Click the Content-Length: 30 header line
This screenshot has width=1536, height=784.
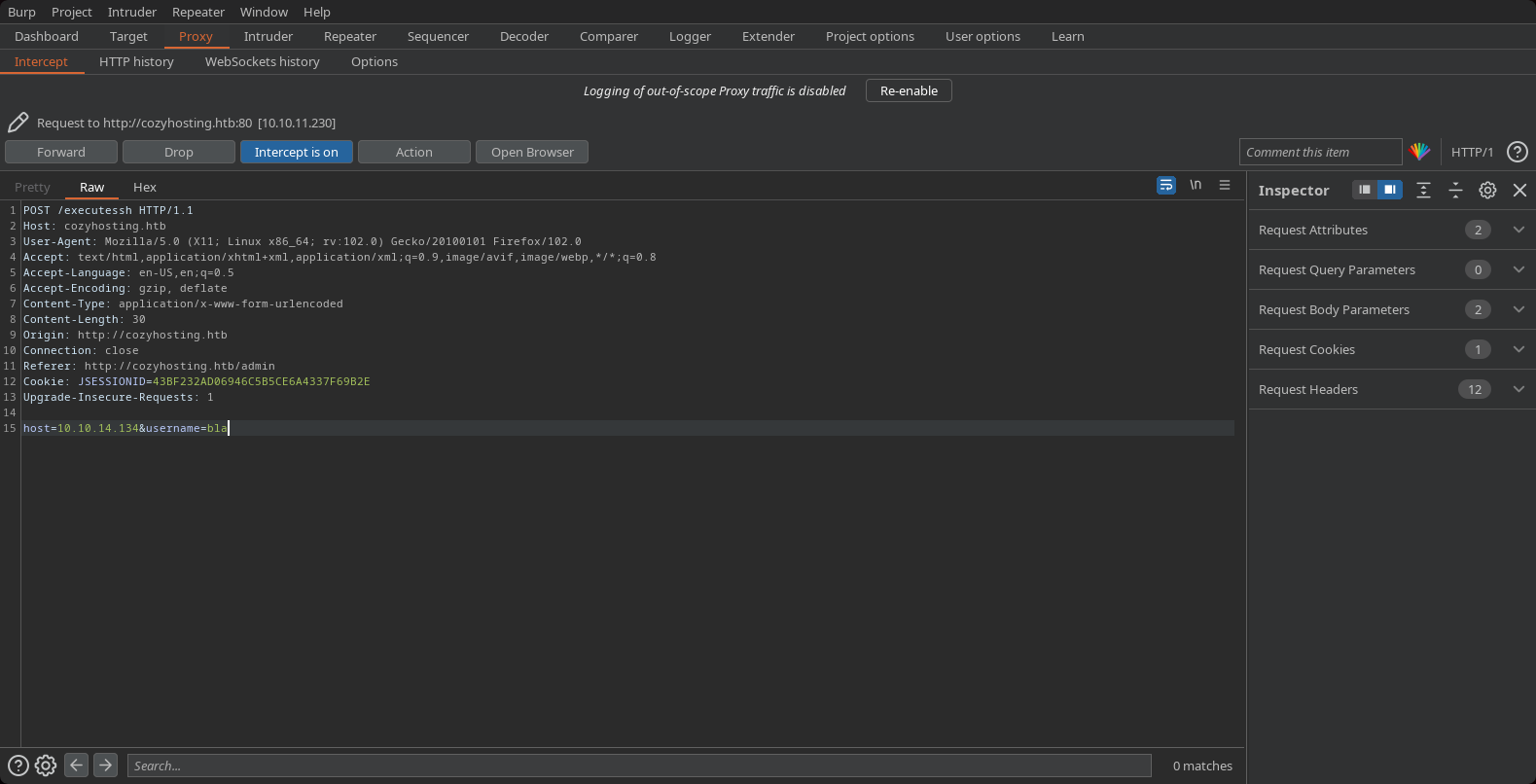pos(85,319)
